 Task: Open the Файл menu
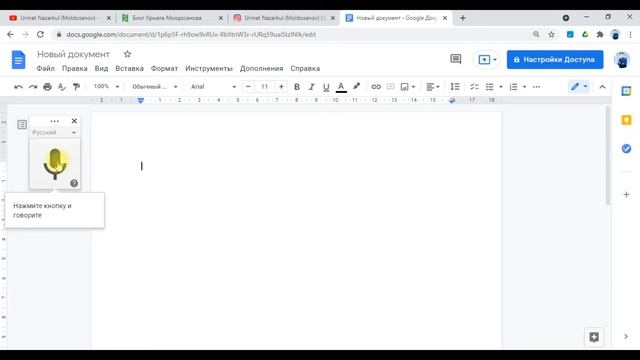(46, 69)
